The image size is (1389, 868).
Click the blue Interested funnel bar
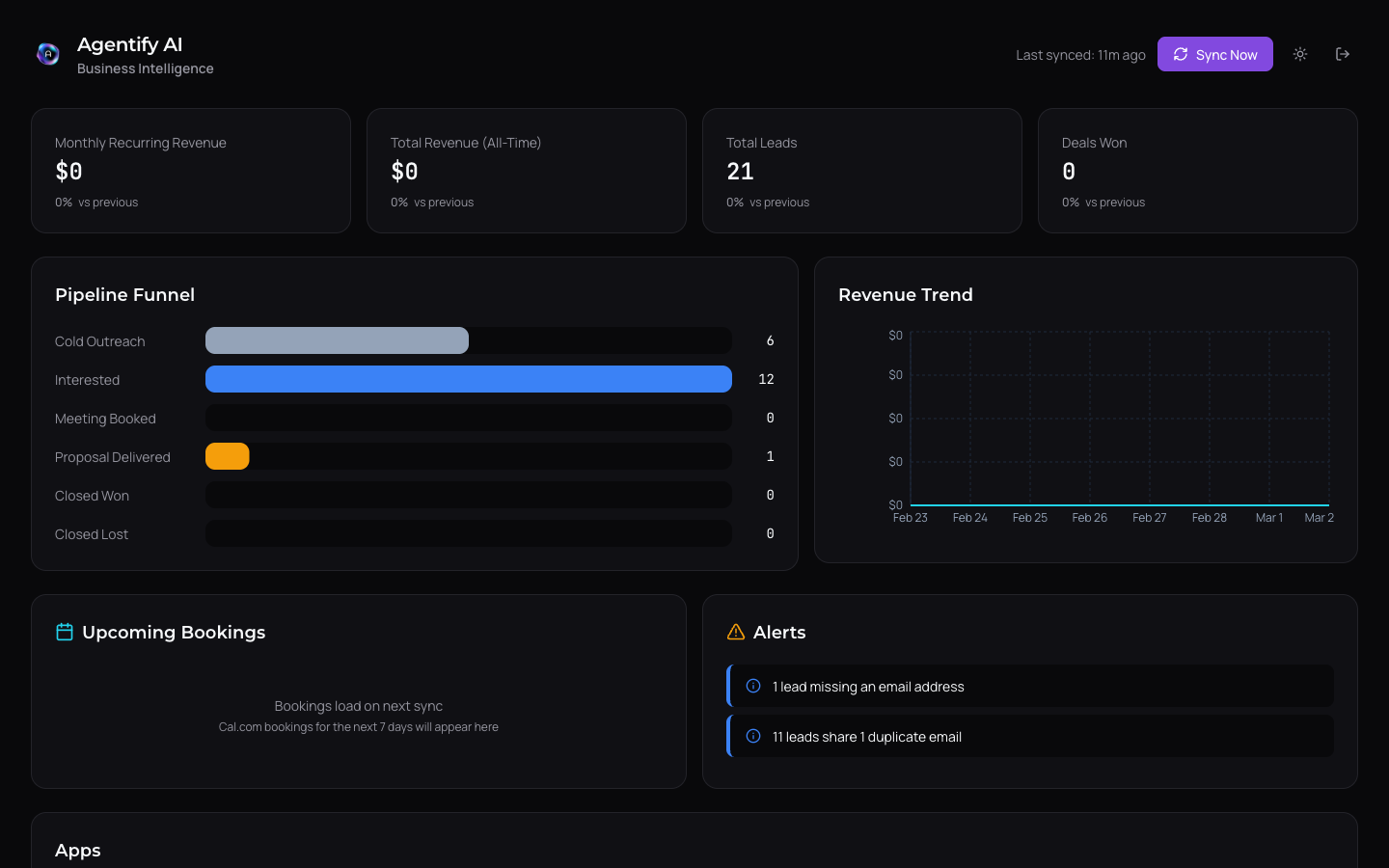[x=469, y=379]
